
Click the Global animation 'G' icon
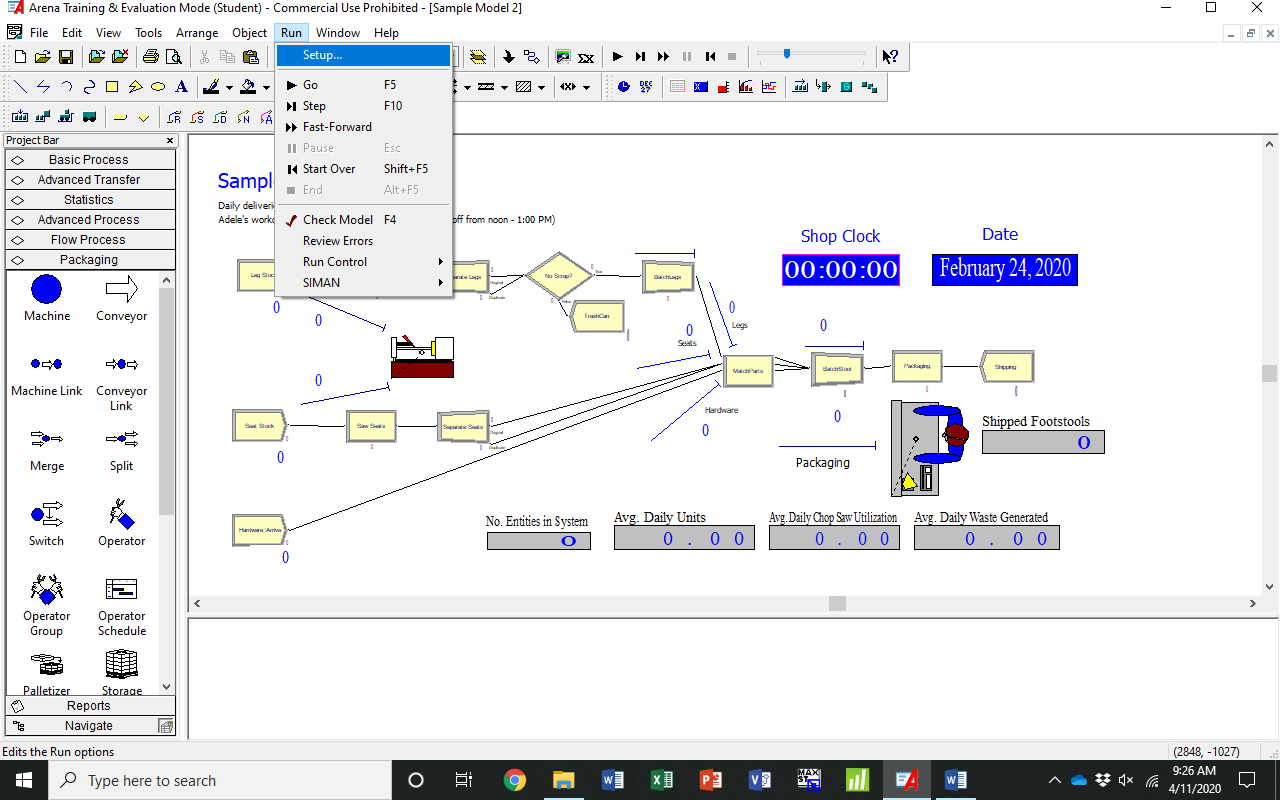click(x=846, y=87)
